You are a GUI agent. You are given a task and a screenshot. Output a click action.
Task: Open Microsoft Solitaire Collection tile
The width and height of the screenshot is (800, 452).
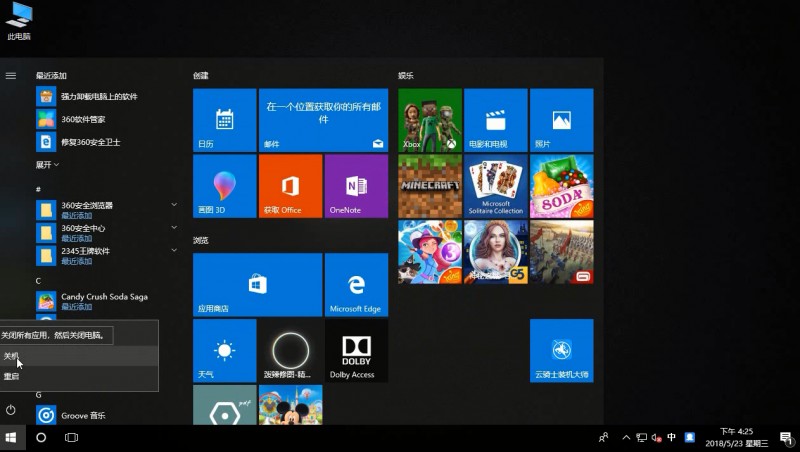coord(495,186)
